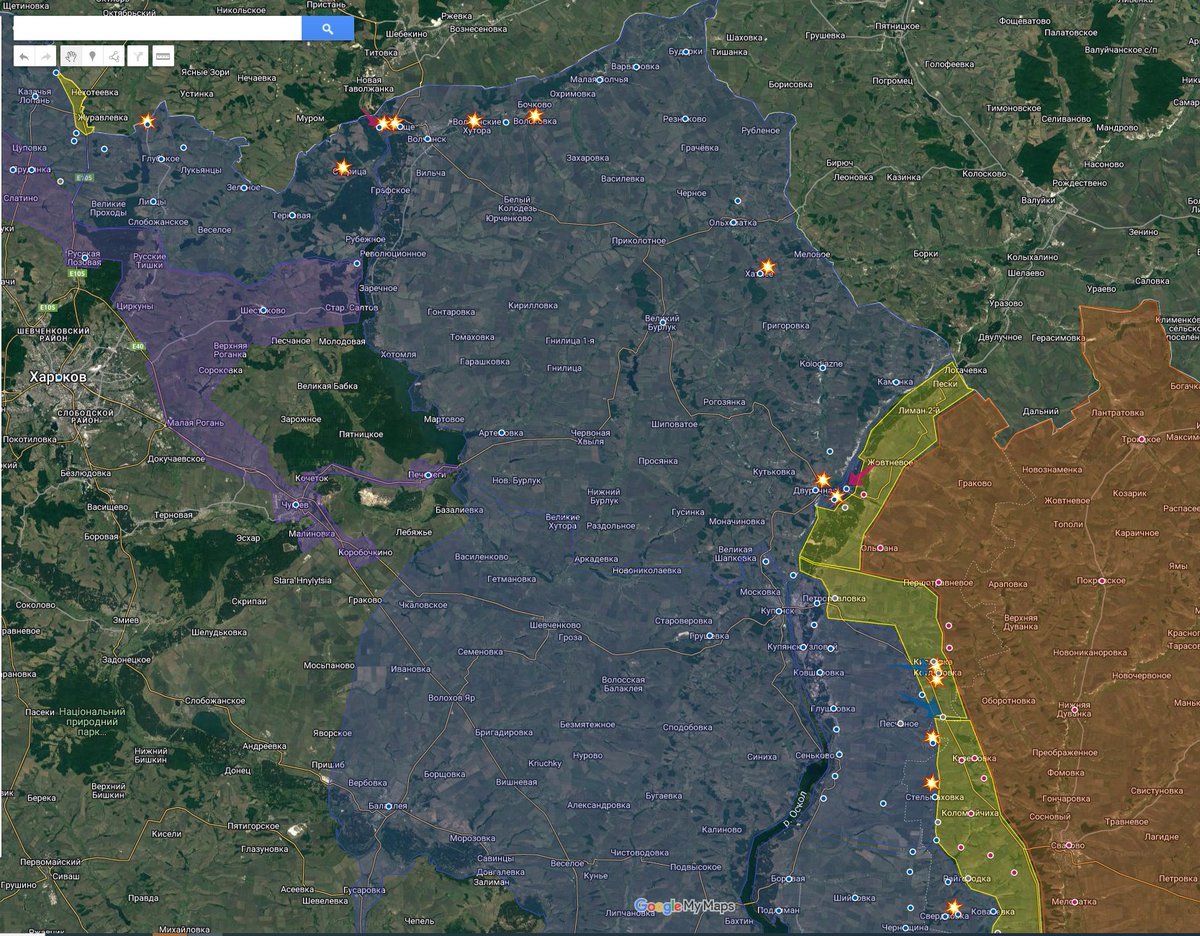The height and width of the screenshot is (936, 1200).
Task: Open pink dot marker at Ольшана
Action: (879, 547)
